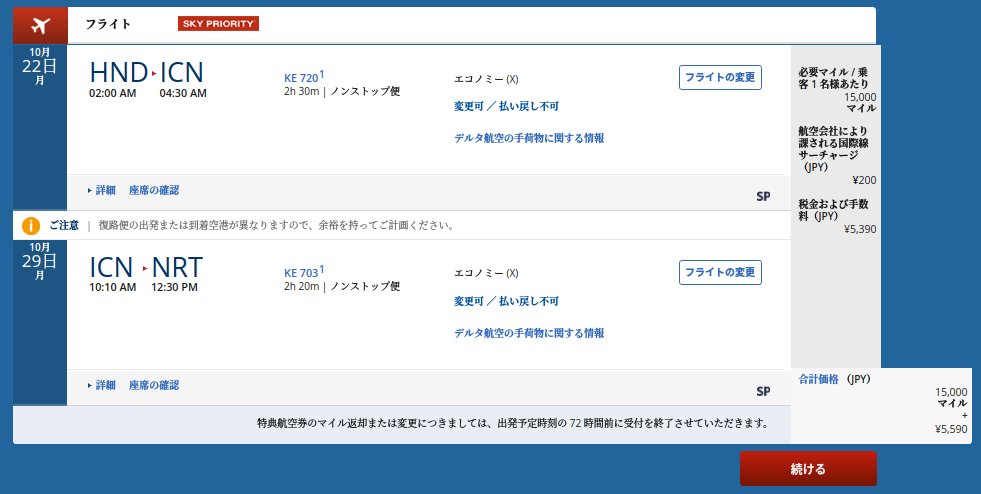The height and width of the screenshot is (494, 981).
Task: Click the ご注意 caution label
Action: [x=64, y=225]
